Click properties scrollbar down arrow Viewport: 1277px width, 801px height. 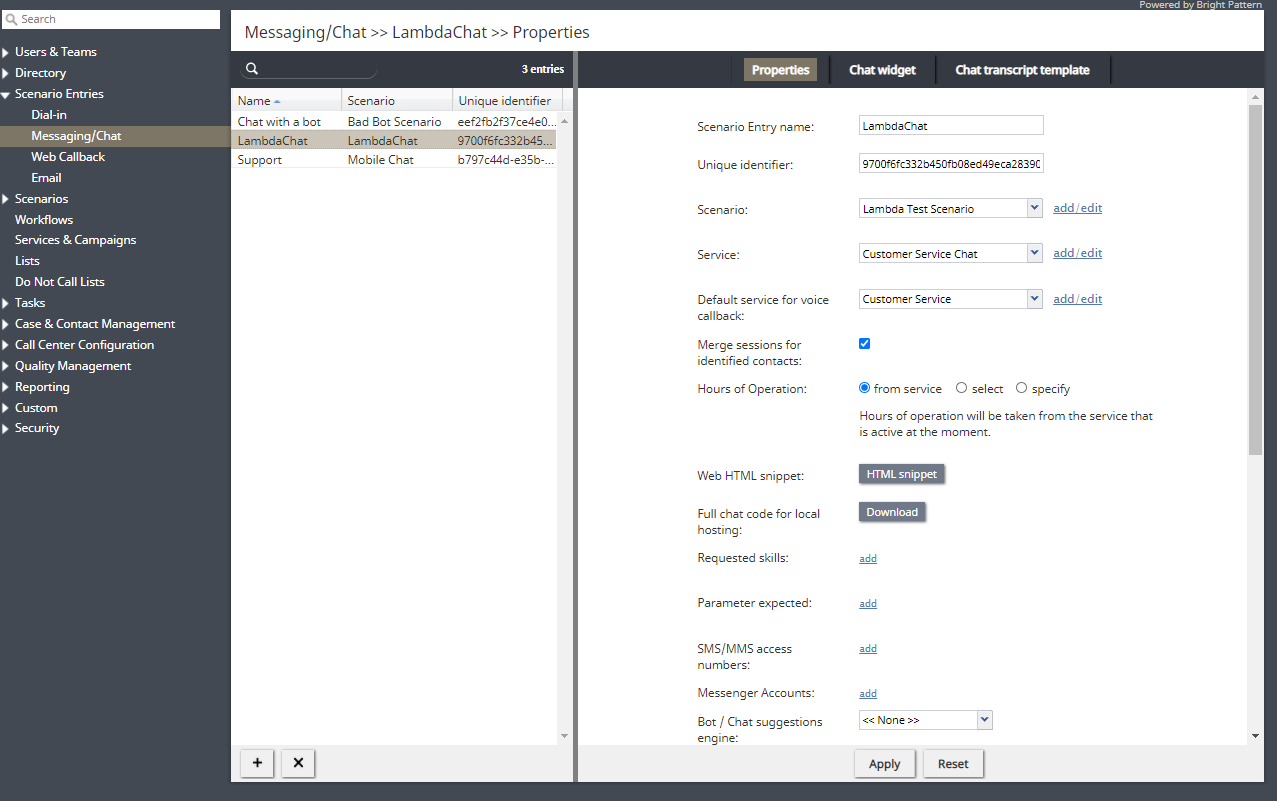click(x=1256, y=736)
